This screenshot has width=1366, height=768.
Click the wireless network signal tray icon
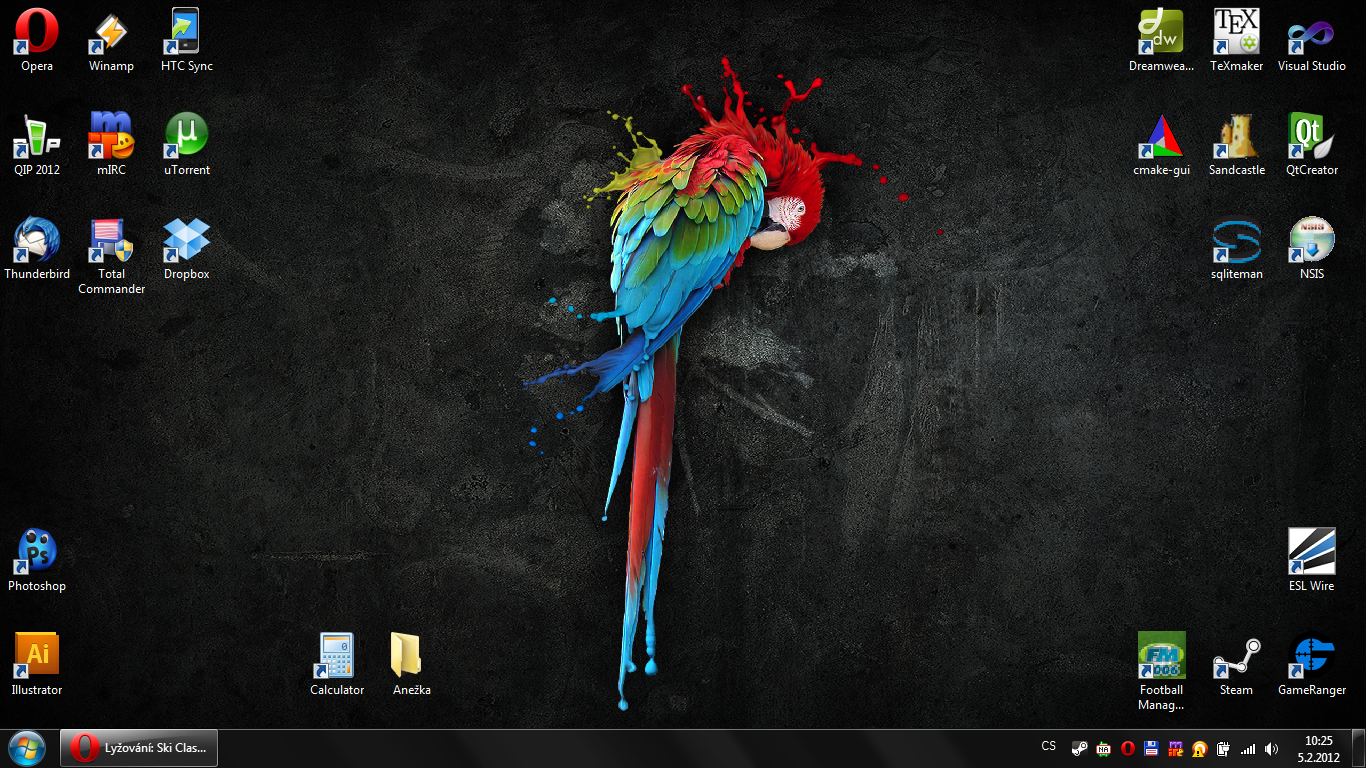tap(1247, 749)
